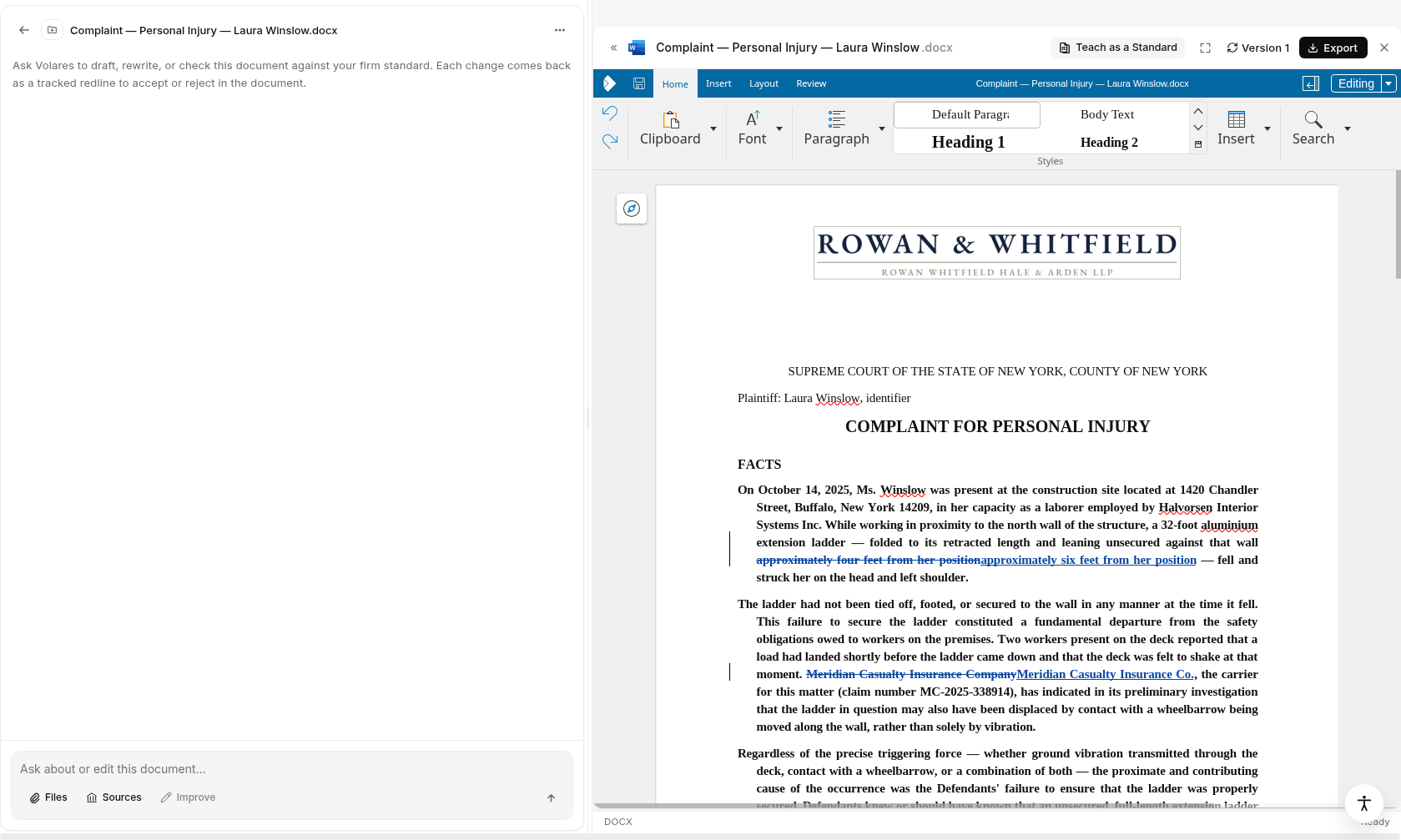
Task: Click the folder icon beside the document title
Action: pos(52,30)
